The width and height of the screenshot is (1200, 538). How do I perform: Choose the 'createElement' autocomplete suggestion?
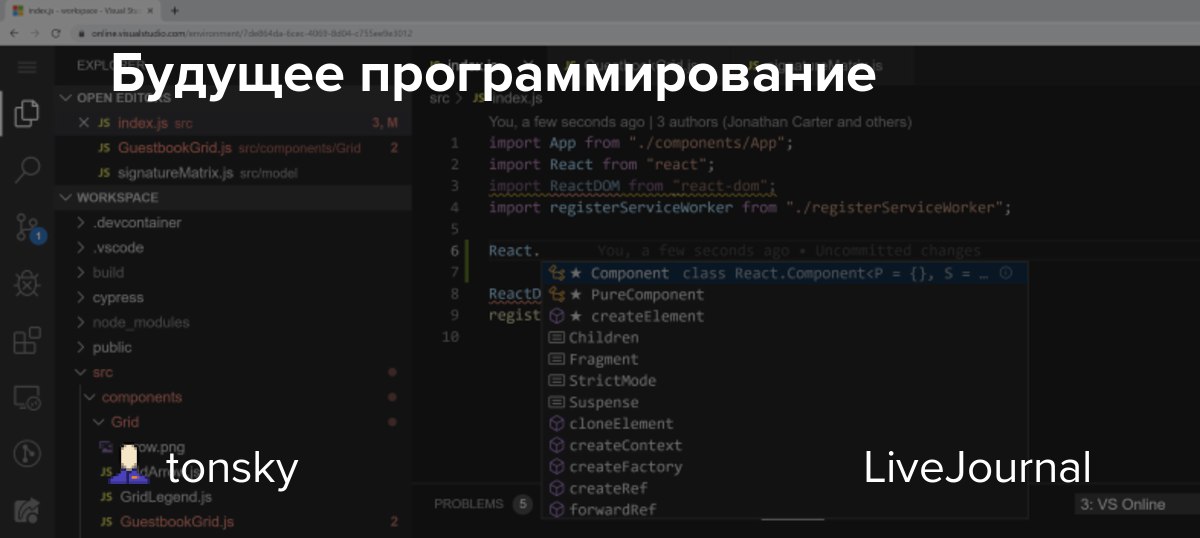pos(784,316)
